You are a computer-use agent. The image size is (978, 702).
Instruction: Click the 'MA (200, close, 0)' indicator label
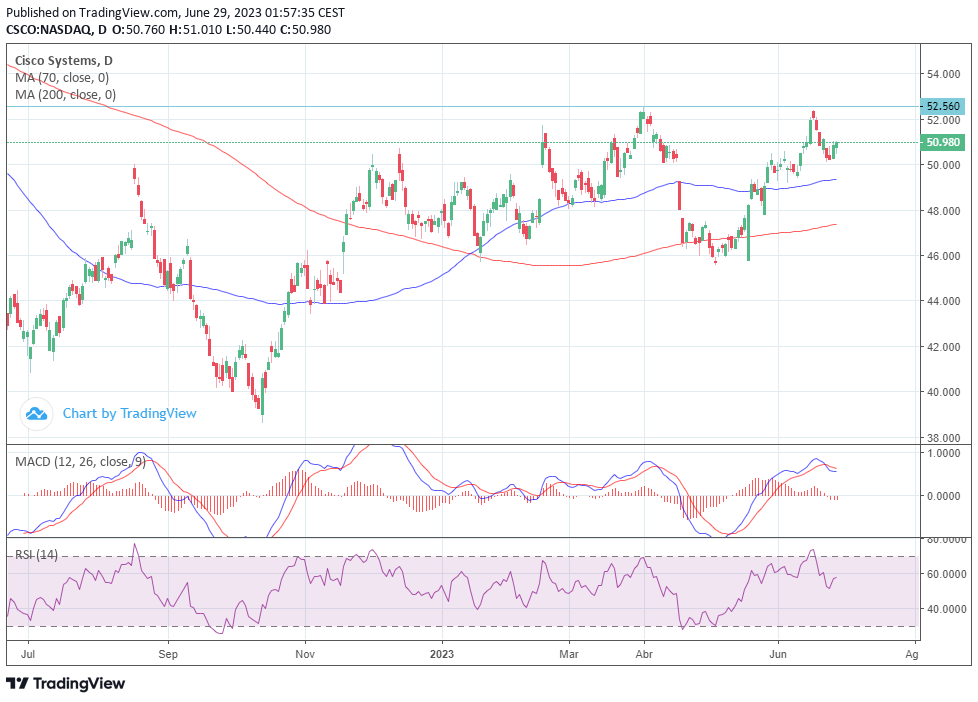(x=65, y=94)
